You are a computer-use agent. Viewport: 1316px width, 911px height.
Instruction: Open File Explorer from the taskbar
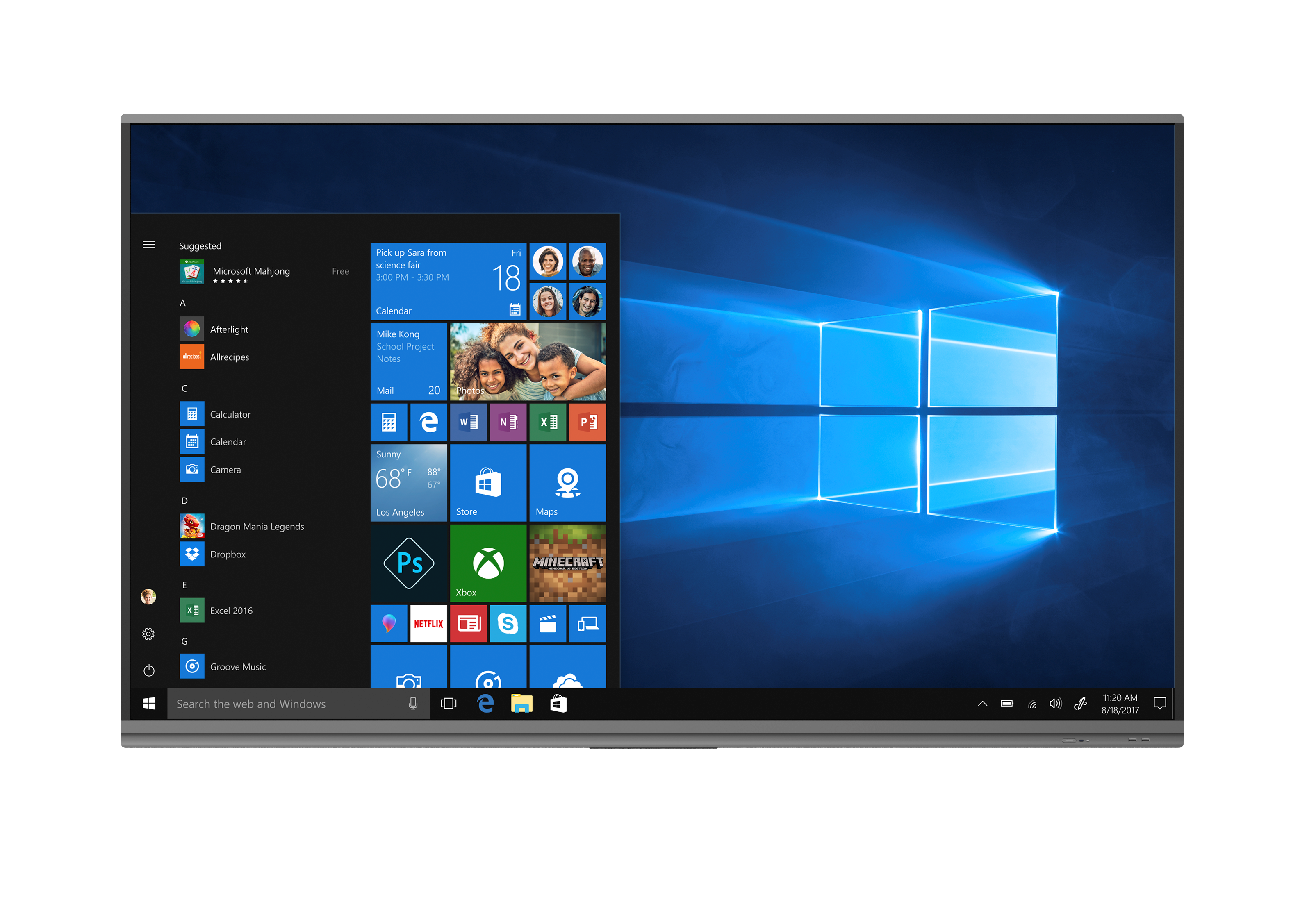click(522, 704)
